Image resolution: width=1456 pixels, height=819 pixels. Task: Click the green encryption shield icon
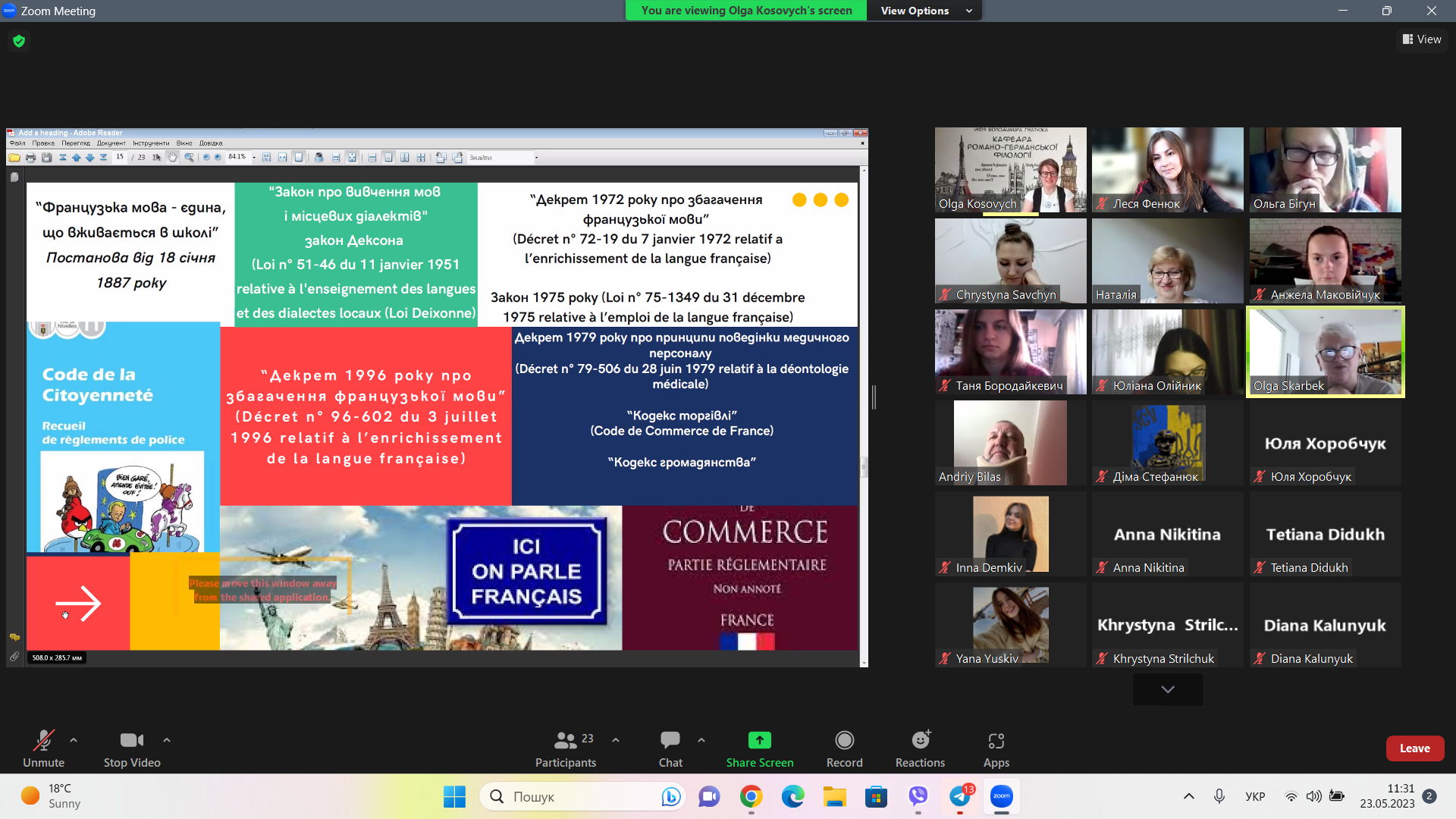point(19,41)
